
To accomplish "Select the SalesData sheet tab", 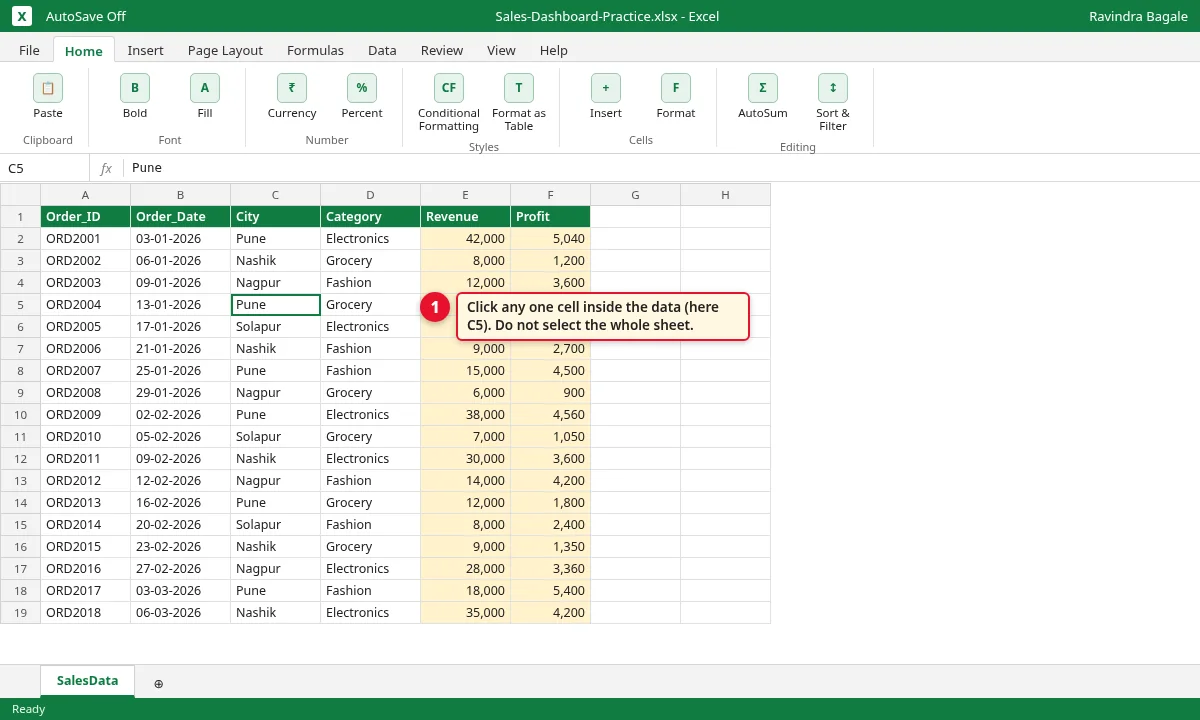I will tap(87, 681).
